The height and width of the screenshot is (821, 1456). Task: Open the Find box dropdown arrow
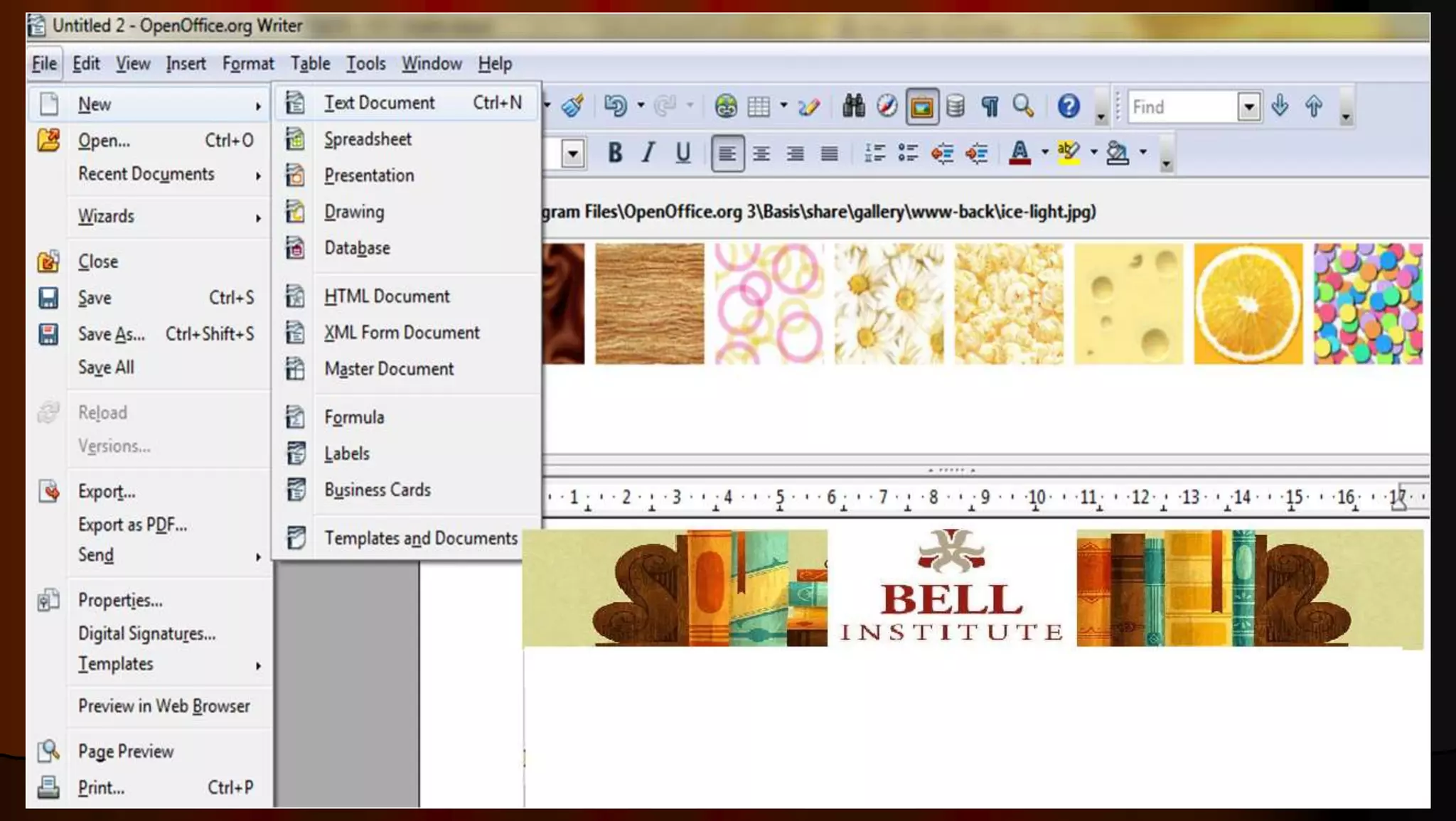1248,107
